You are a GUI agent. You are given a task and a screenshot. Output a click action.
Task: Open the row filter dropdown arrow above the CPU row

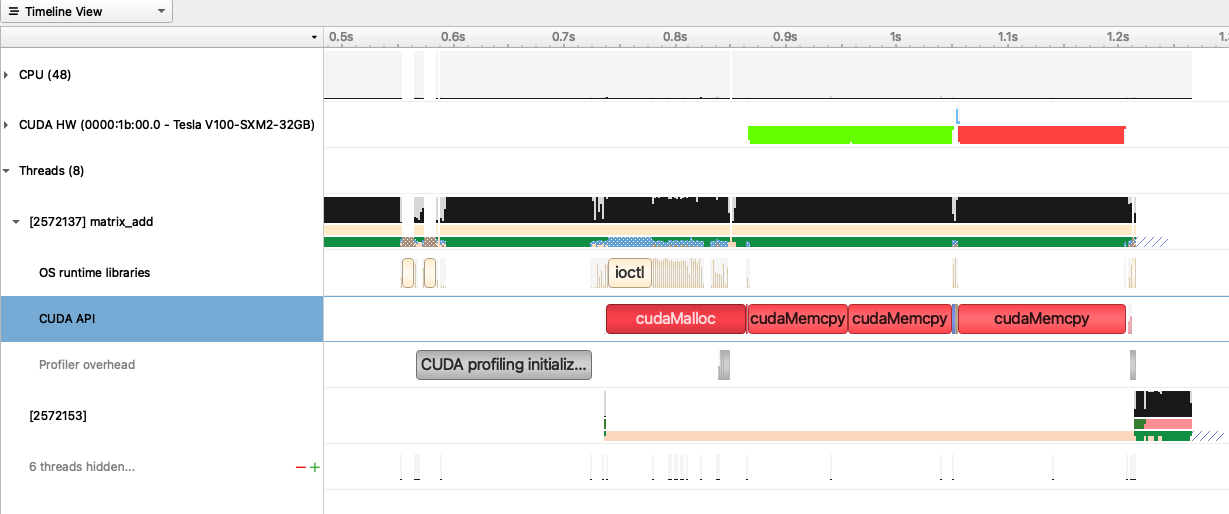click(x=315, y=37)
